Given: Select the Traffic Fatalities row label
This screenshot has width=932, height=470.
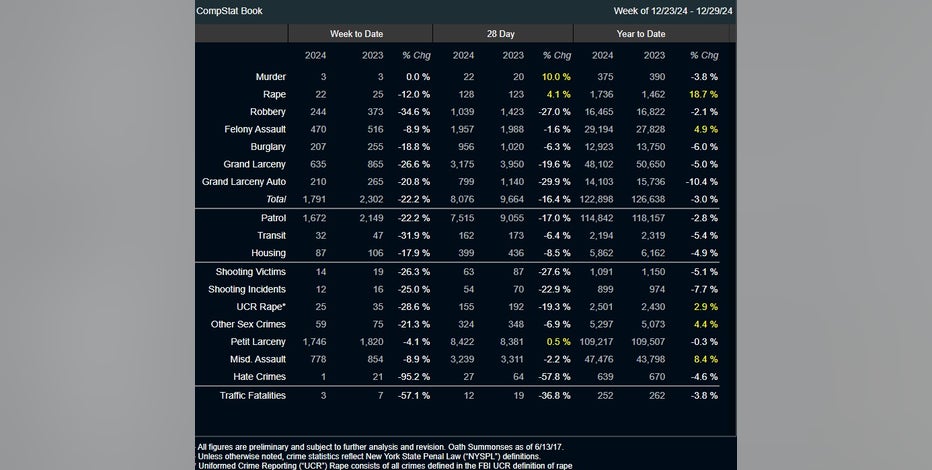Looking at the screenshot, I should (251, 396).
